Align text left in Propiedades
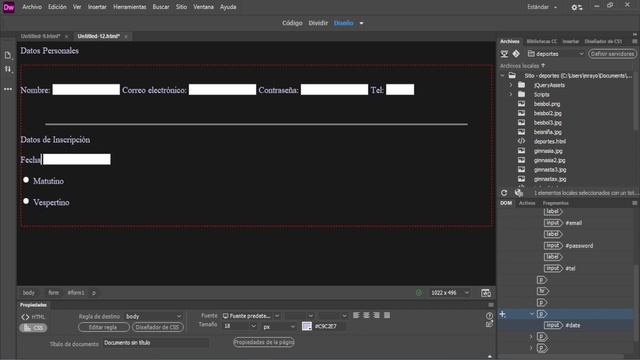The width and height of the screenshot is (640, 360). coord(356,315)
